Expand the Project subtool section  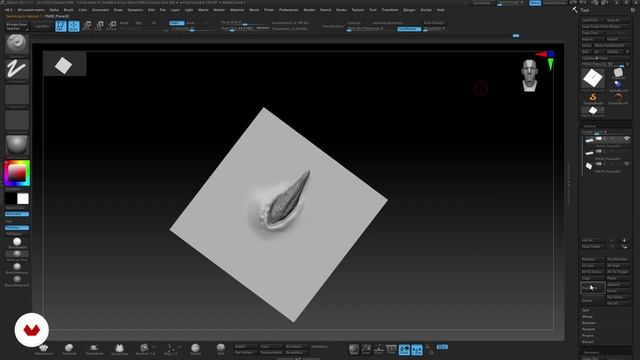(x=588, y=336)
